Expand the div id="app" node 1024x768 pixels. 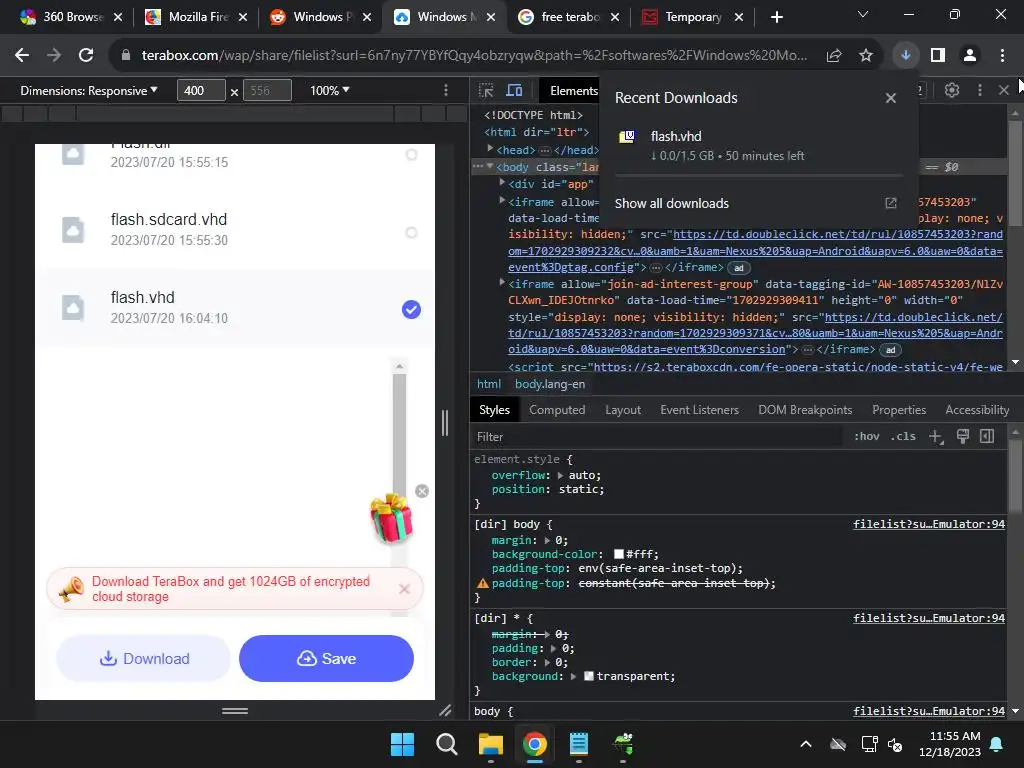click(502, 184)
